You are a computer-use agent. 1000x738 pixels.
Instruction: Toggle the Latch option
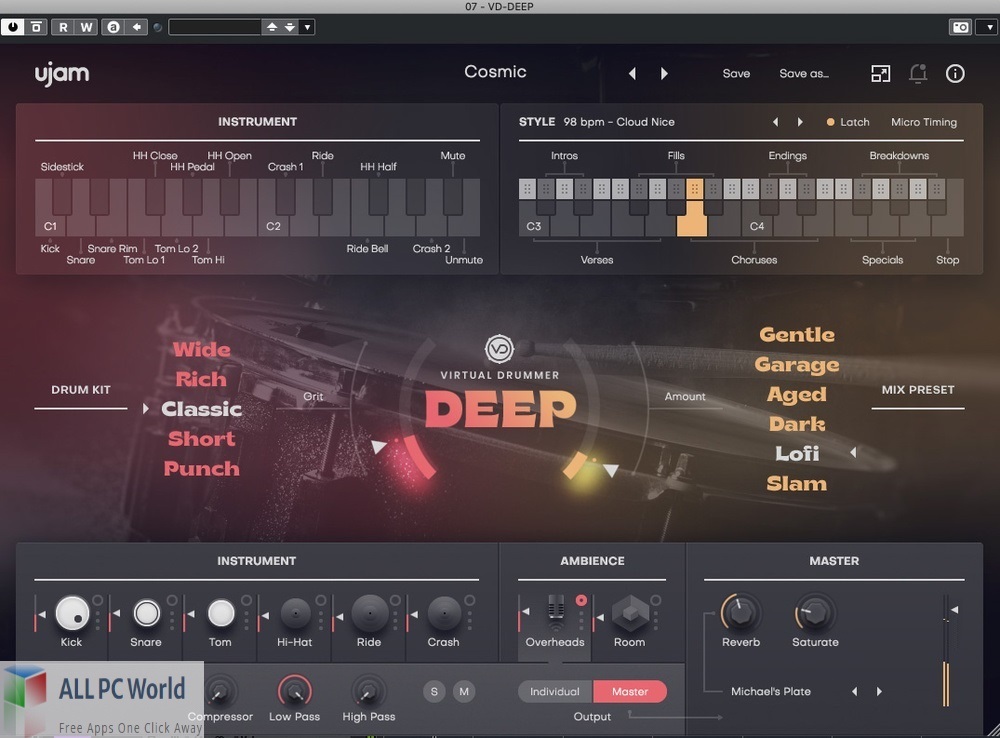tap(848, 122)
